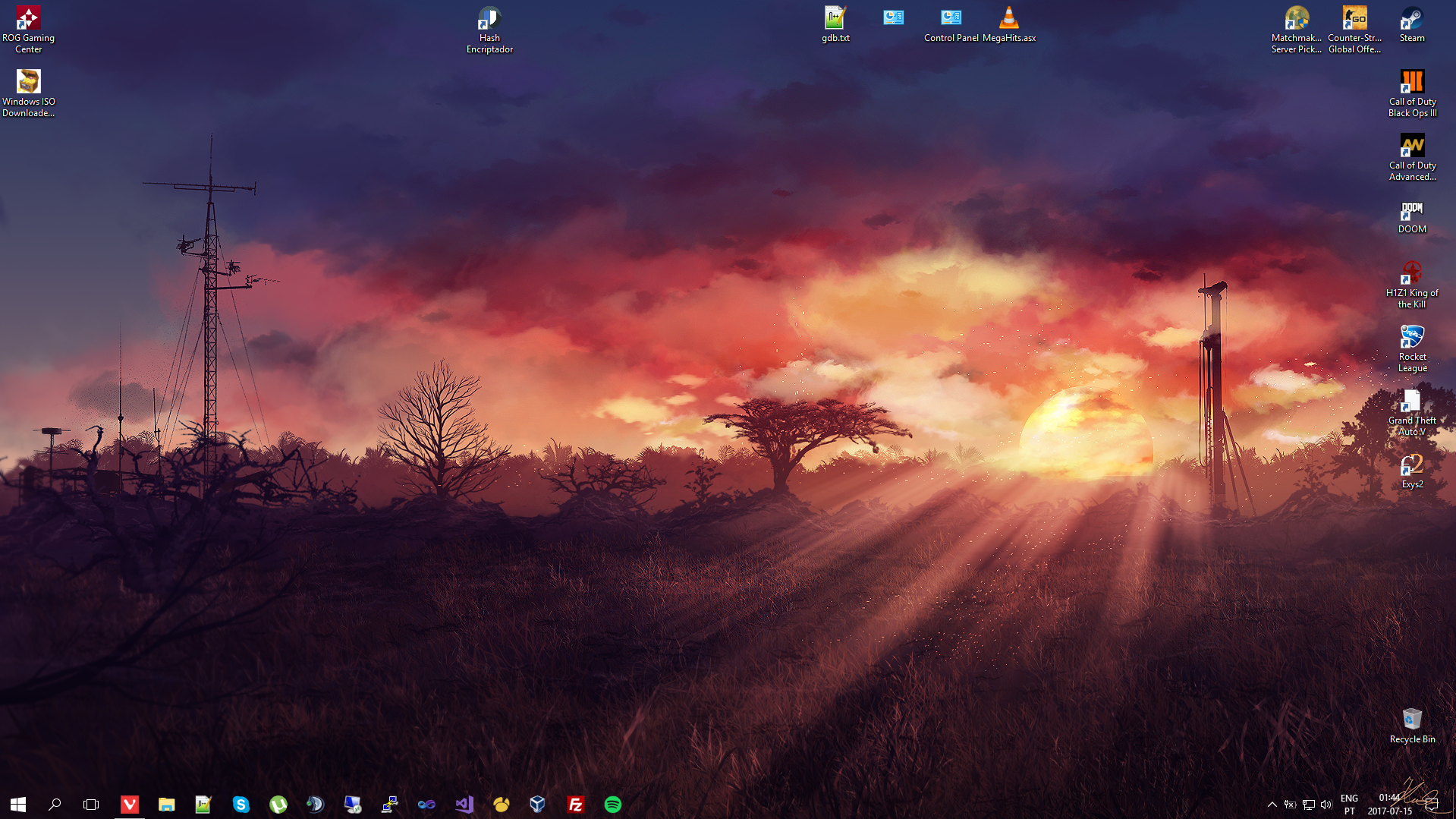Open Task View from the taskbar

[91, 804]
